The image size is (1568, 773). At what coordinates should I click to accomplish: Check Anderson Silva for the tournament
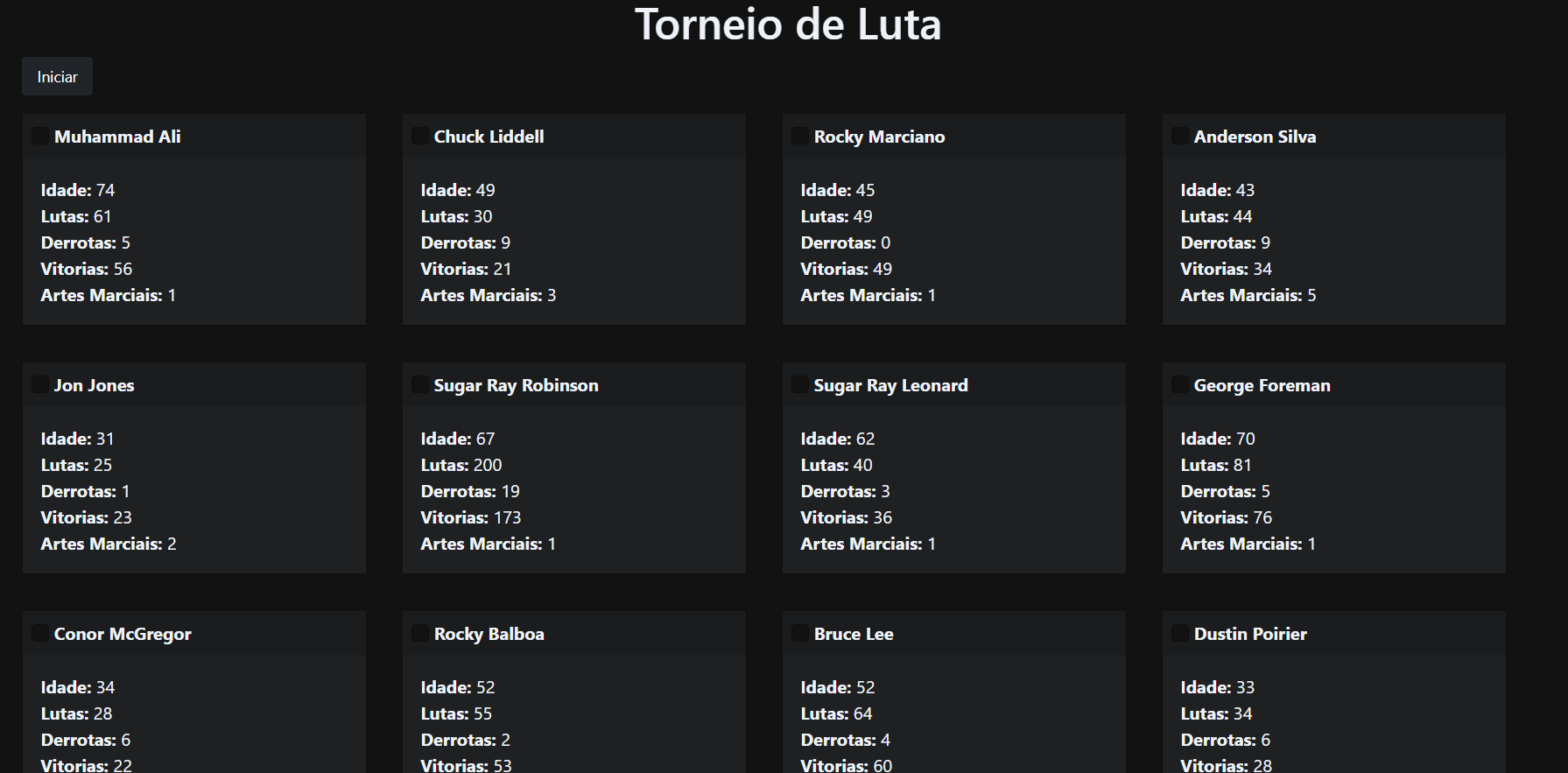[x=1179, y=136]
